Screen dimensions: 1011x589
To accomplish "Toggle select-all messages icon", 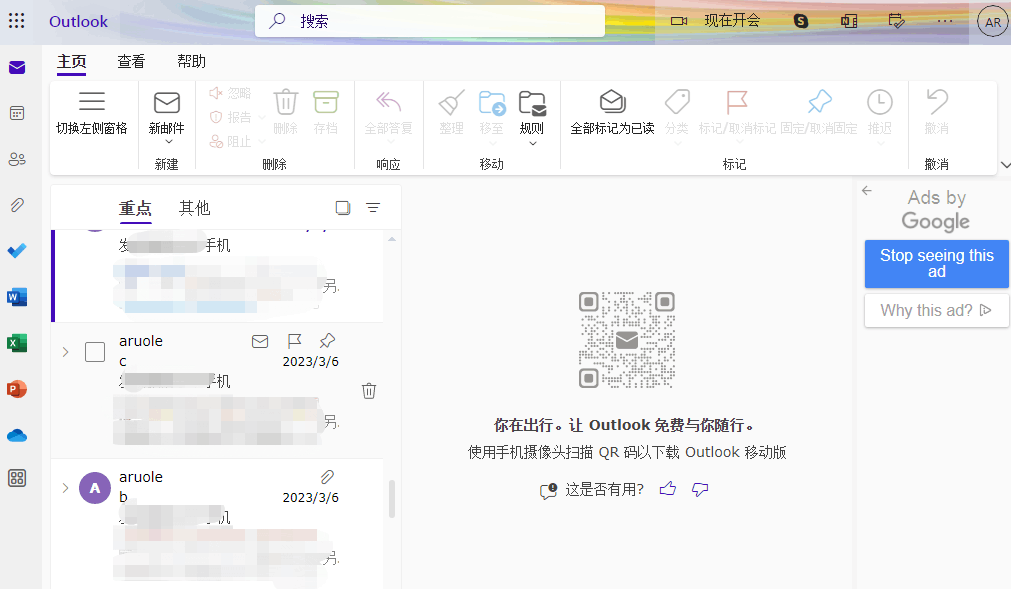I will (x=343, y=208).
